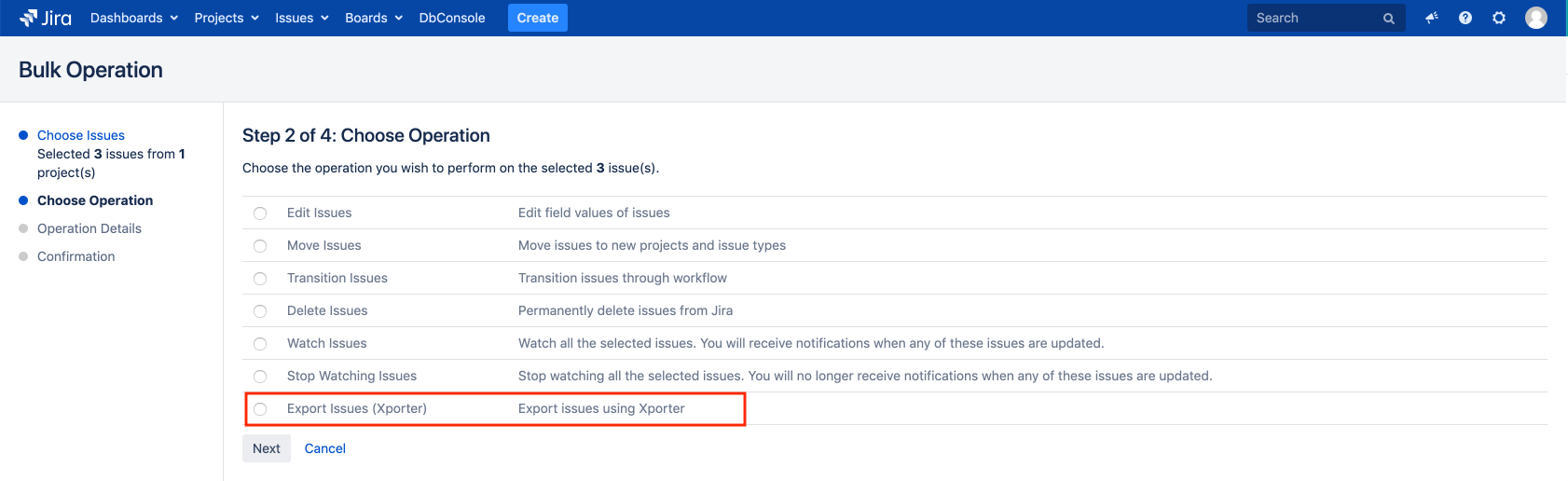
Task: Choose the Export Issues (Xporter) option
Action: point(260,409)
